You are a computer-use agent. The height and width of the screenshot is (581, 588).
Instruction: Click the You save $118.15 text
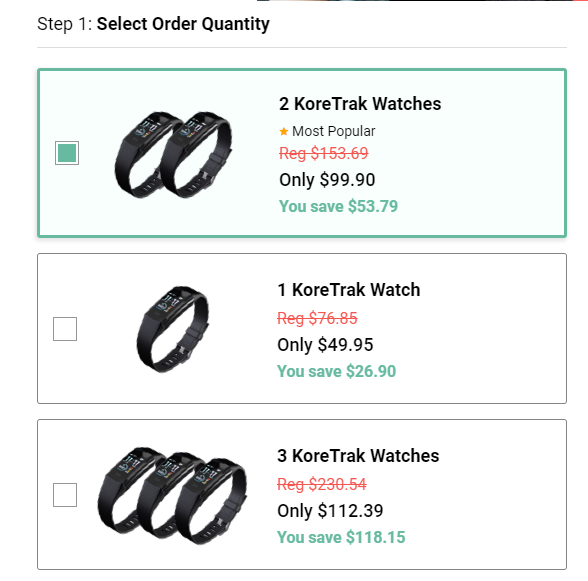click(341, 537)
